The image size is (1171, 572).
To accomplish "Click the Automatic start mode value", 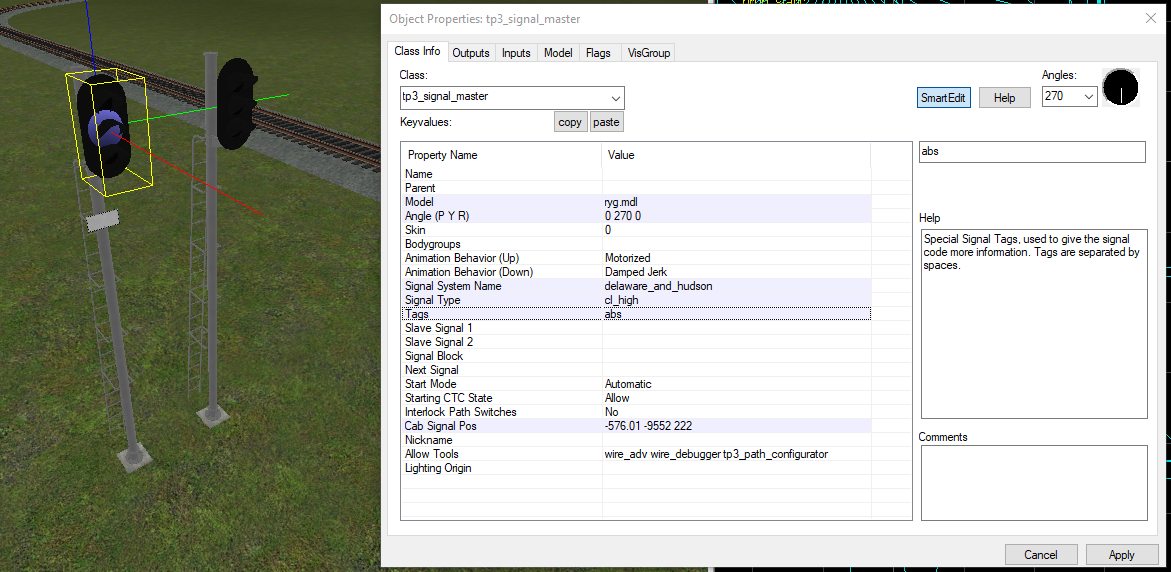I will 736,384.
